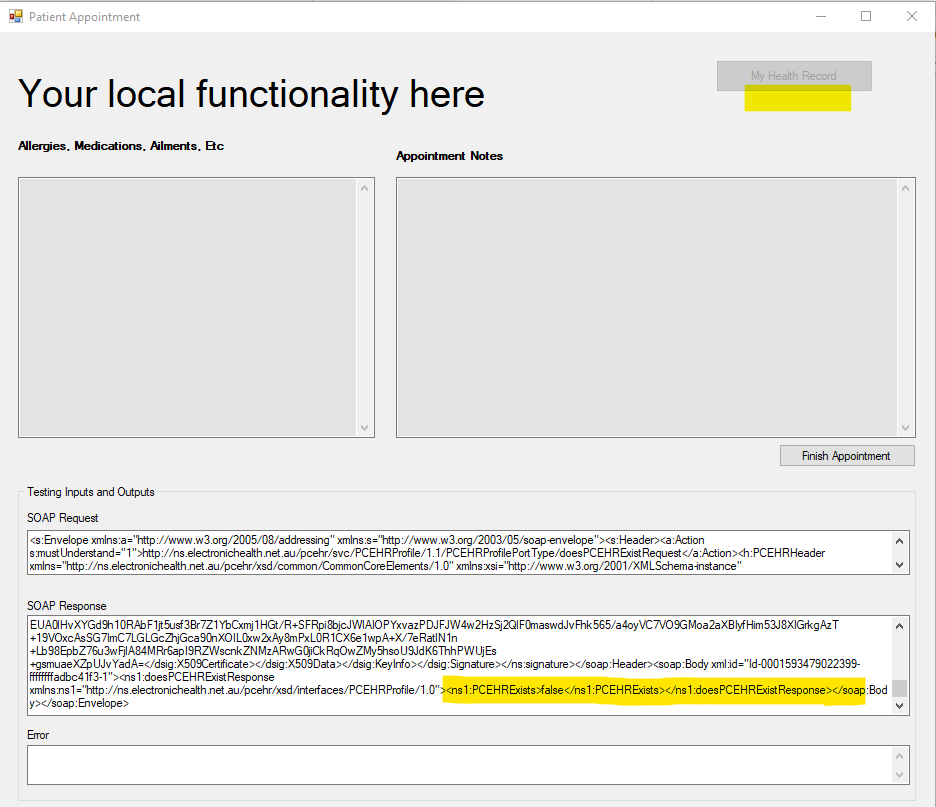Image resolution: width=936 pixels, height=807 pixels.
Task: Focus the Allergies, Medications, Ailments text box
Action: coord(188,307)
